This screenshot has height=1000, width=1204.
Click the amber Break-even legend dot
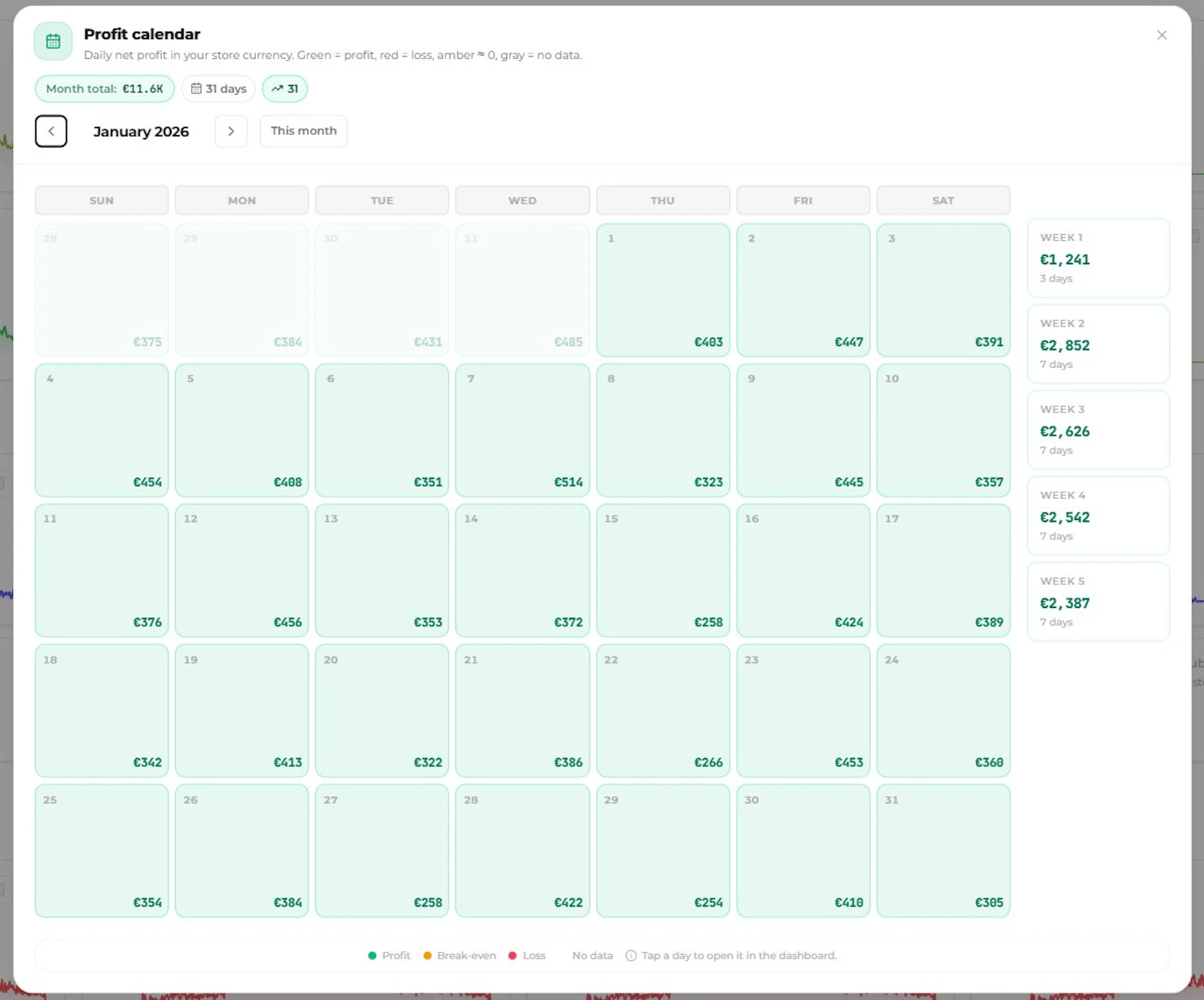[x=427, y=956]
